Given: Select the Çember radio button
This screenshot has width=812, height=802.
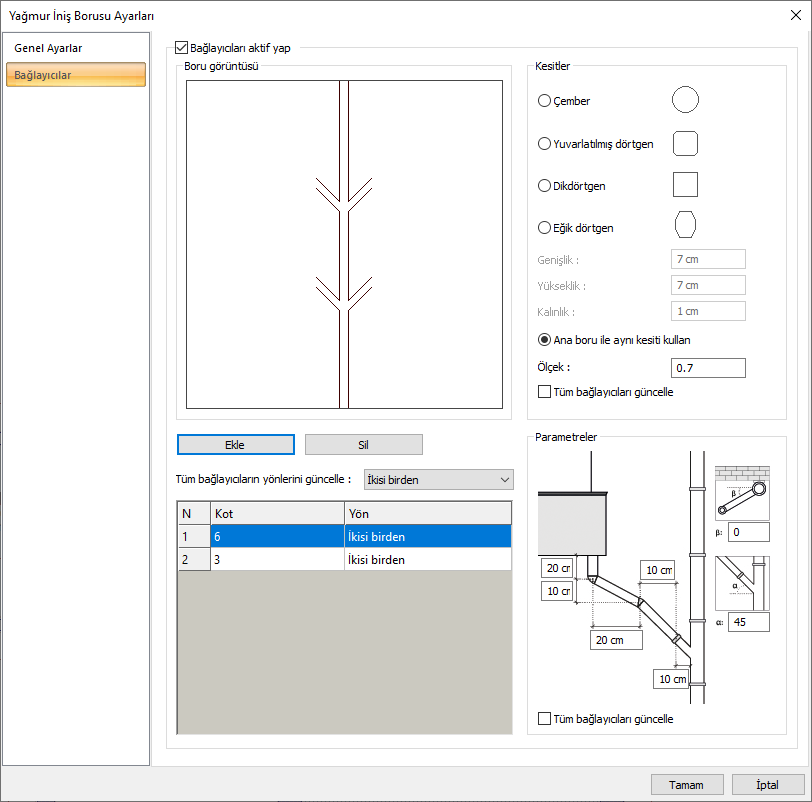Looking at the screenshot, I should pos(545,101).
